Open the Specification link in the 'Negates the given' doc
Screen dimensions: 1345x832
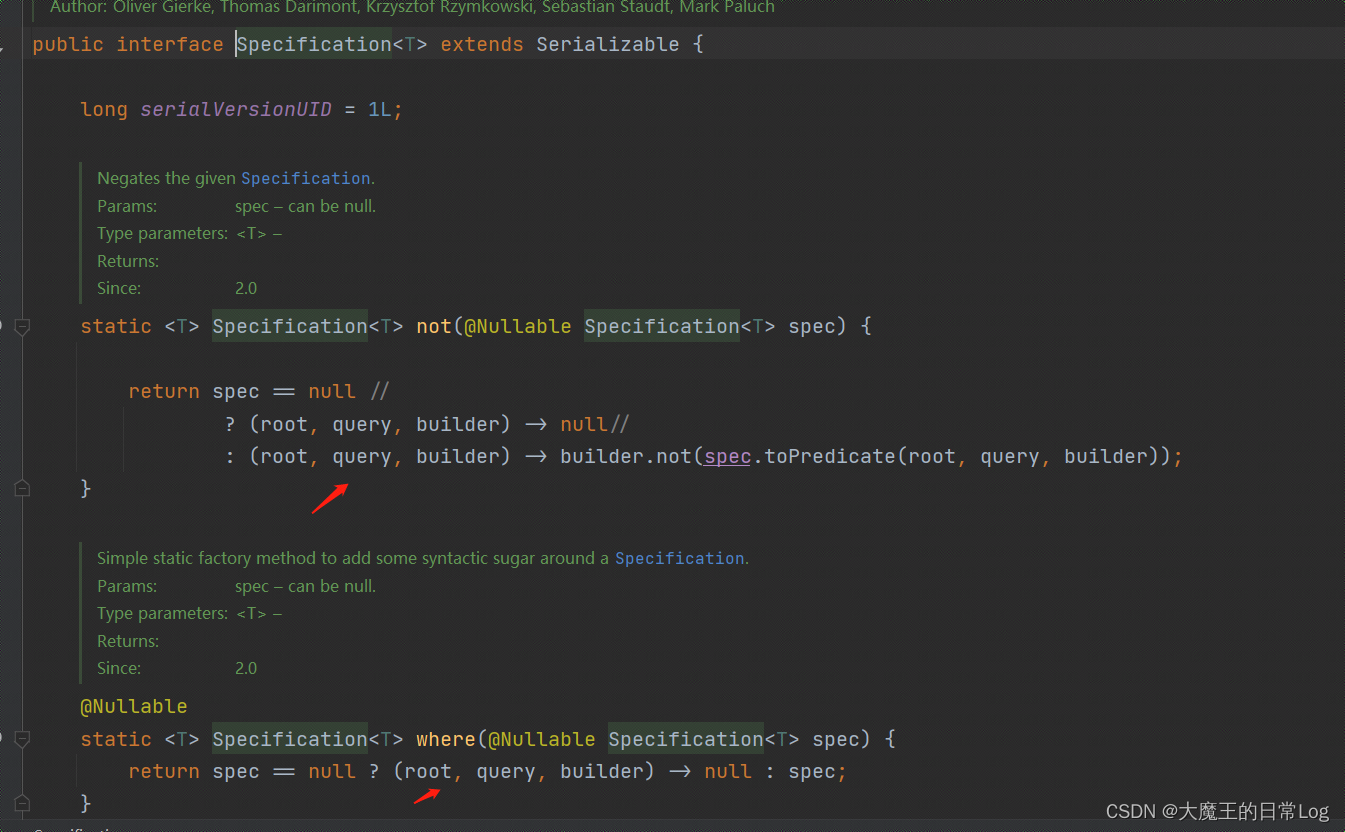[x=306, y=178]
